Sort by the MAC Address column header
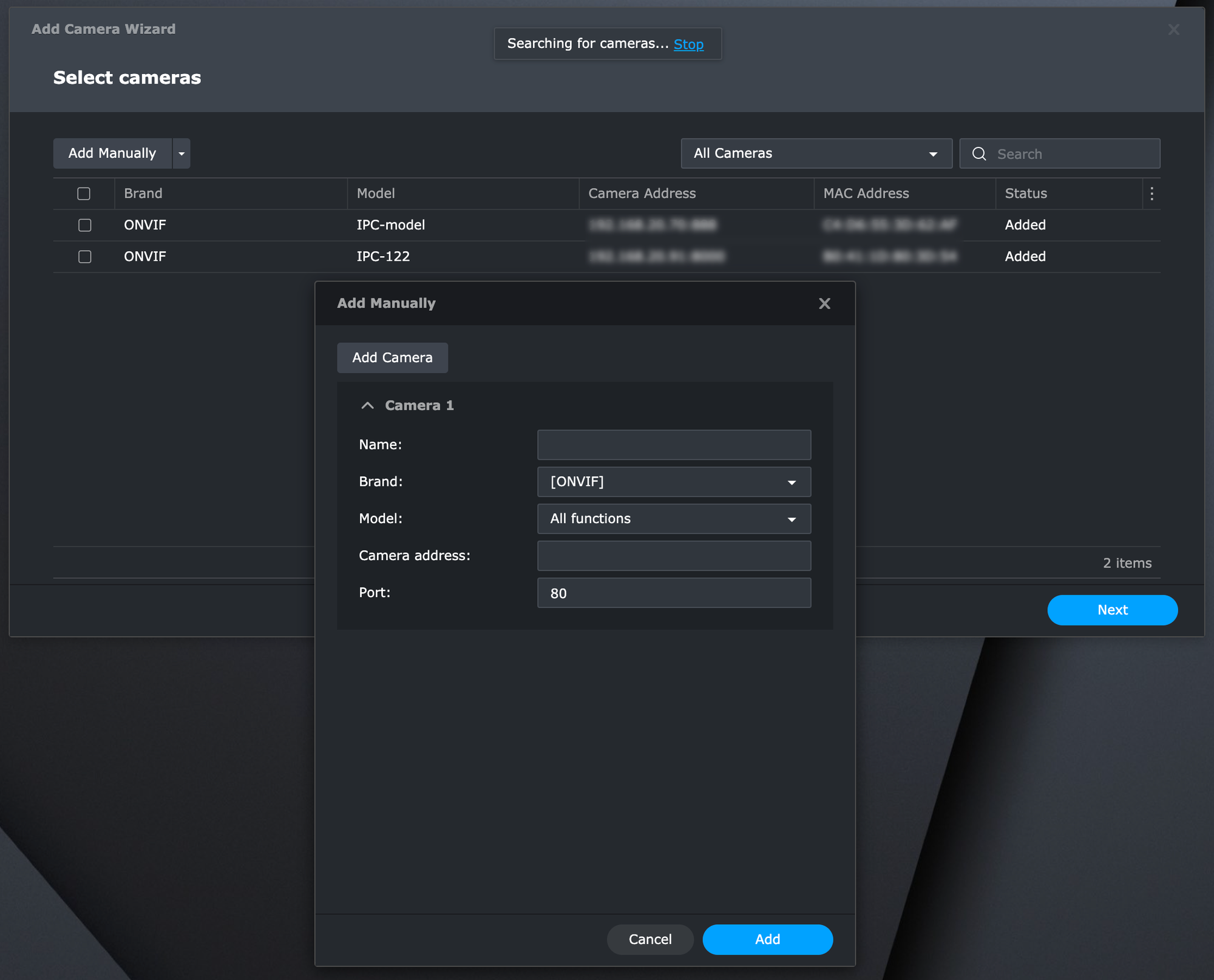 [x=904, y=194]
